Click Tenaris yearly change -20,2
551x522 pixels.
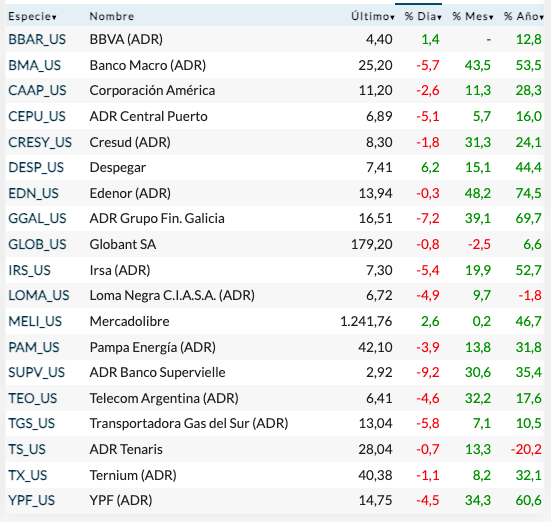coord(526,449)
